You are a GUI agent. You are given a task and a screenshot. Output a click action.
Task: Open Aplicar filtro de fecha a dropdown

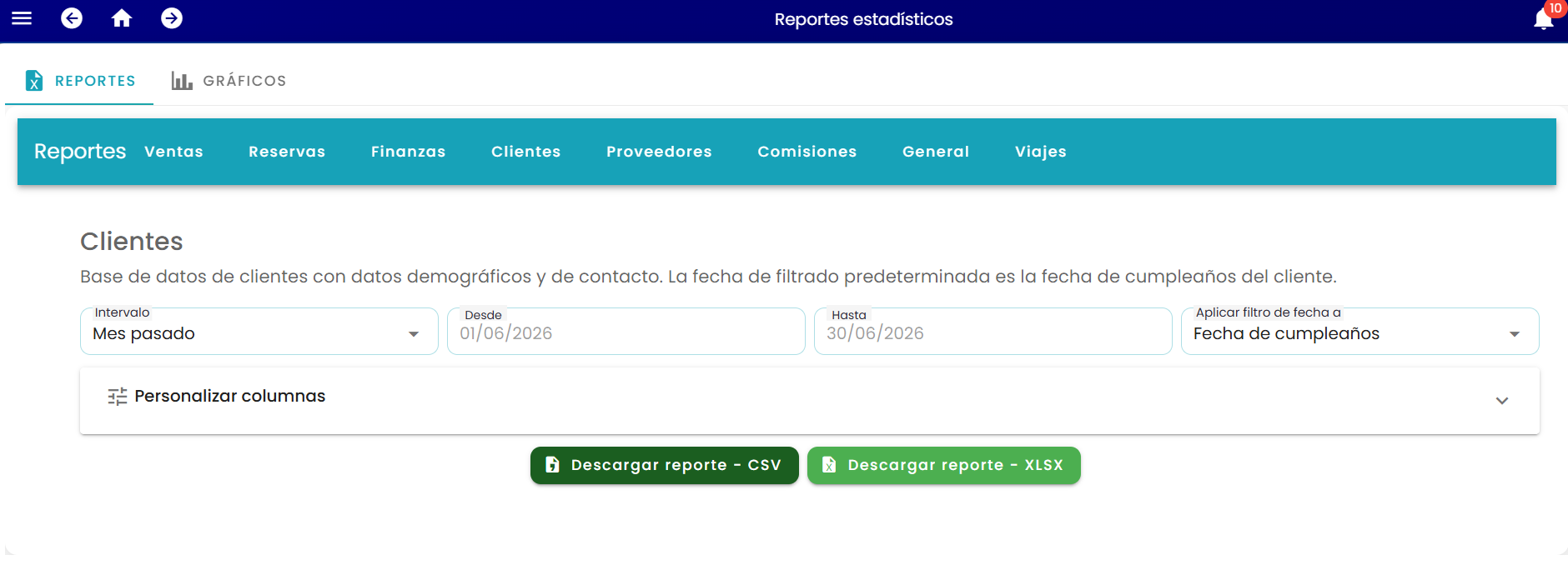[1360, 332]
